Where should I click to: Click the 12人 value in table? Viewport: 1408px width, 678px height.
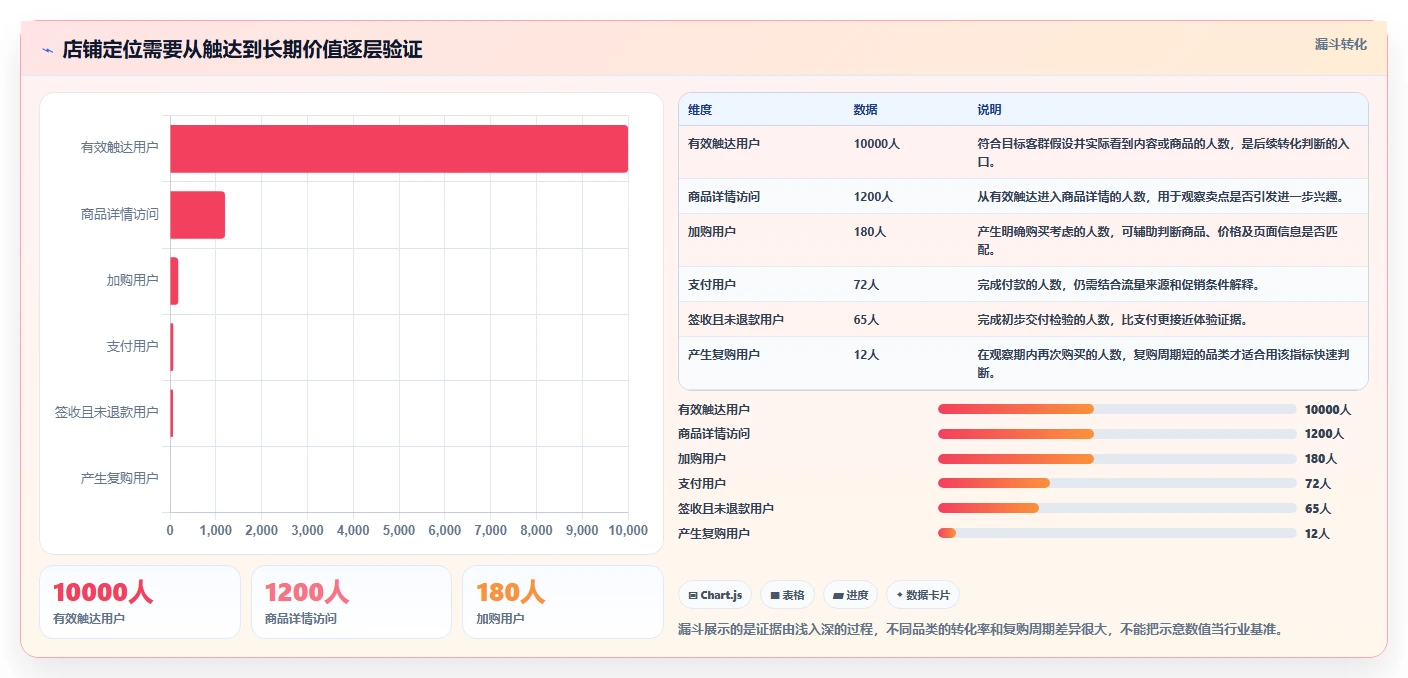pyautogui.click(x=866, y=355)
